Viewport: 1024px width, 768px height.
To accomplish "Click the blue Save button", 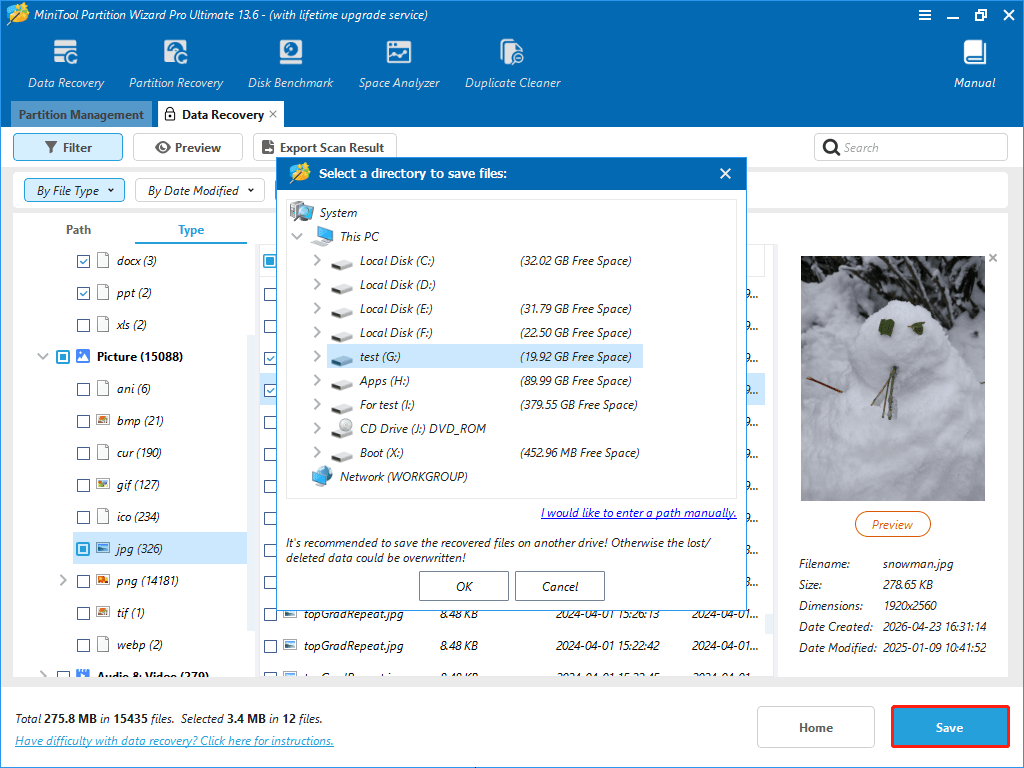I will coord(950,727).
